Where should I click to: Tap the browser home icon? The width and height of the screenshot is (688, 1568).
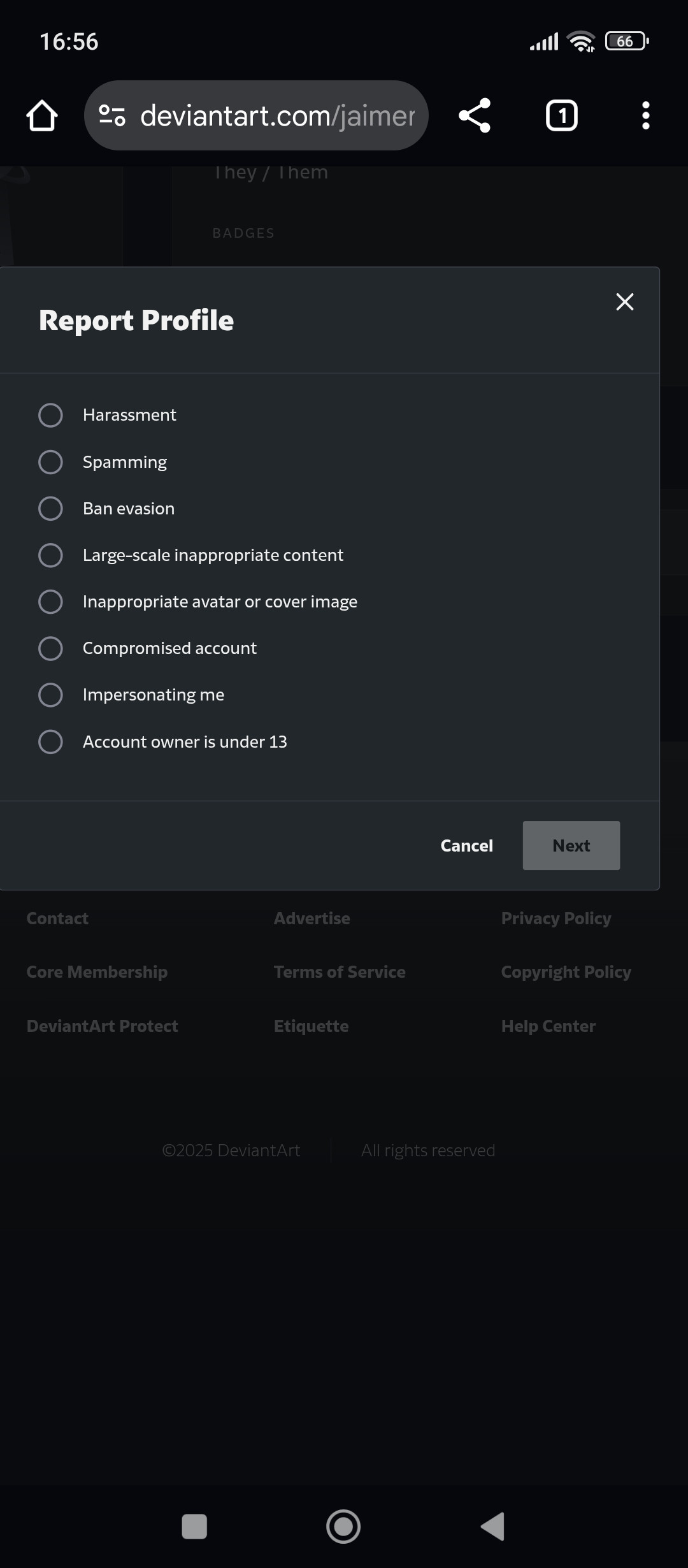42,116
